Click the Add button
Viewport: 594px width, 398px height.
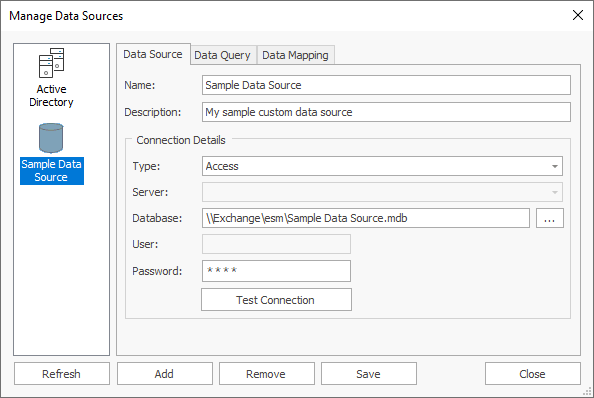pyautogui.click(x=164, y=374)
